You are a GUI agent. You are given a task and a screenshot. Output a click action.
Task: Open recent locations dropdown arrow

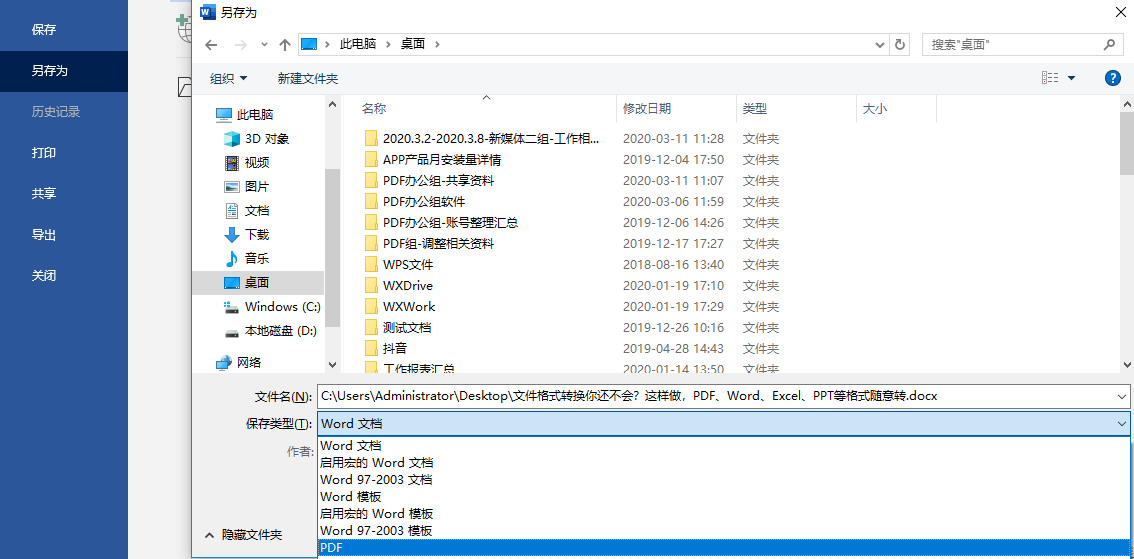(x=264, y=45)
